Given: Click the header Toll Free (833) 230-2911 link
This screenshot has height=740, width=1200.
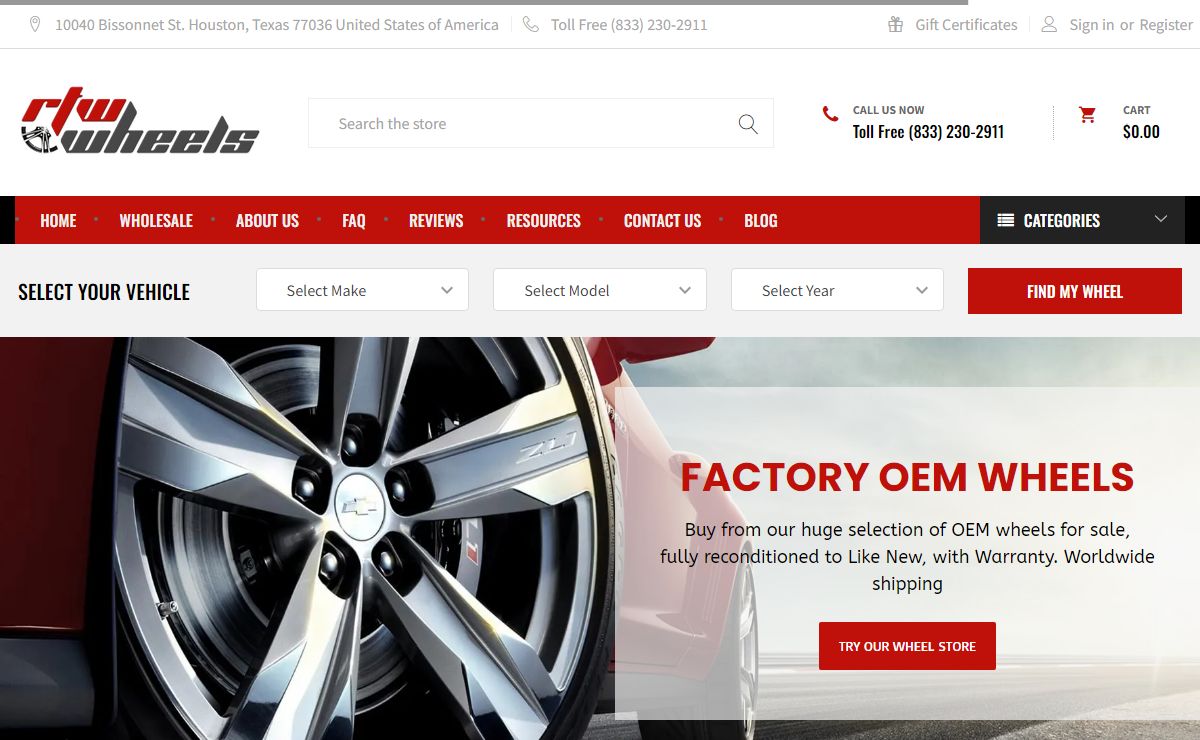Looking at the screenshot, I should click(629, 25).
